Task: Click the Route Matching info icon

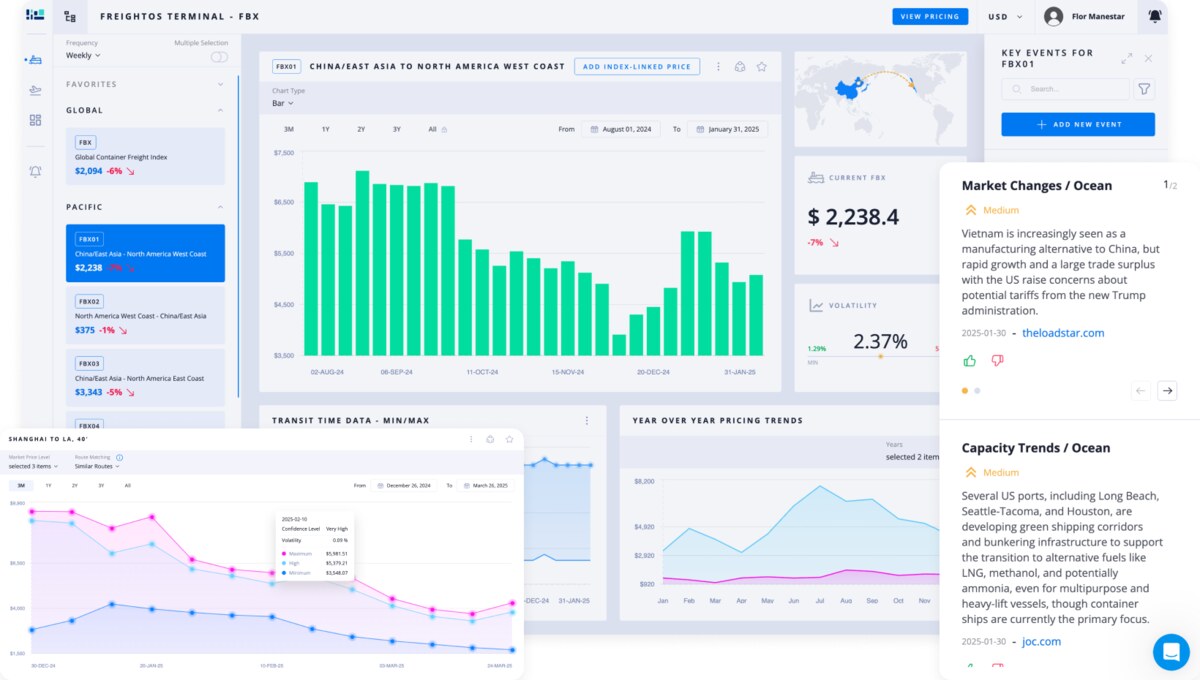Action: pyautogui.click(x=119, y=457)
